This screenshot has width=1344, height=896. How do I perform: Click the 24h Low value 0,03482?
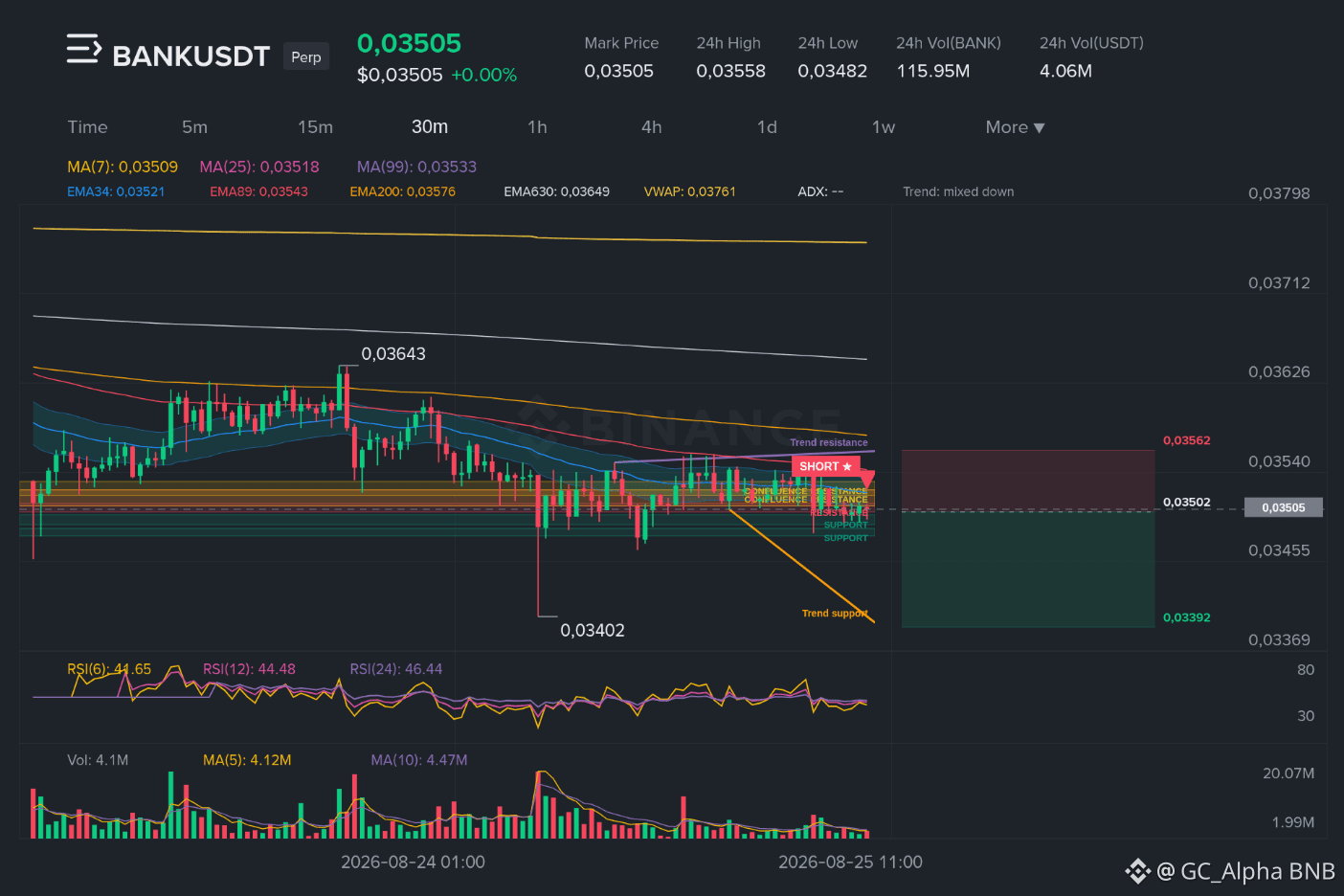pyautogui.click(x=833, y=71)
